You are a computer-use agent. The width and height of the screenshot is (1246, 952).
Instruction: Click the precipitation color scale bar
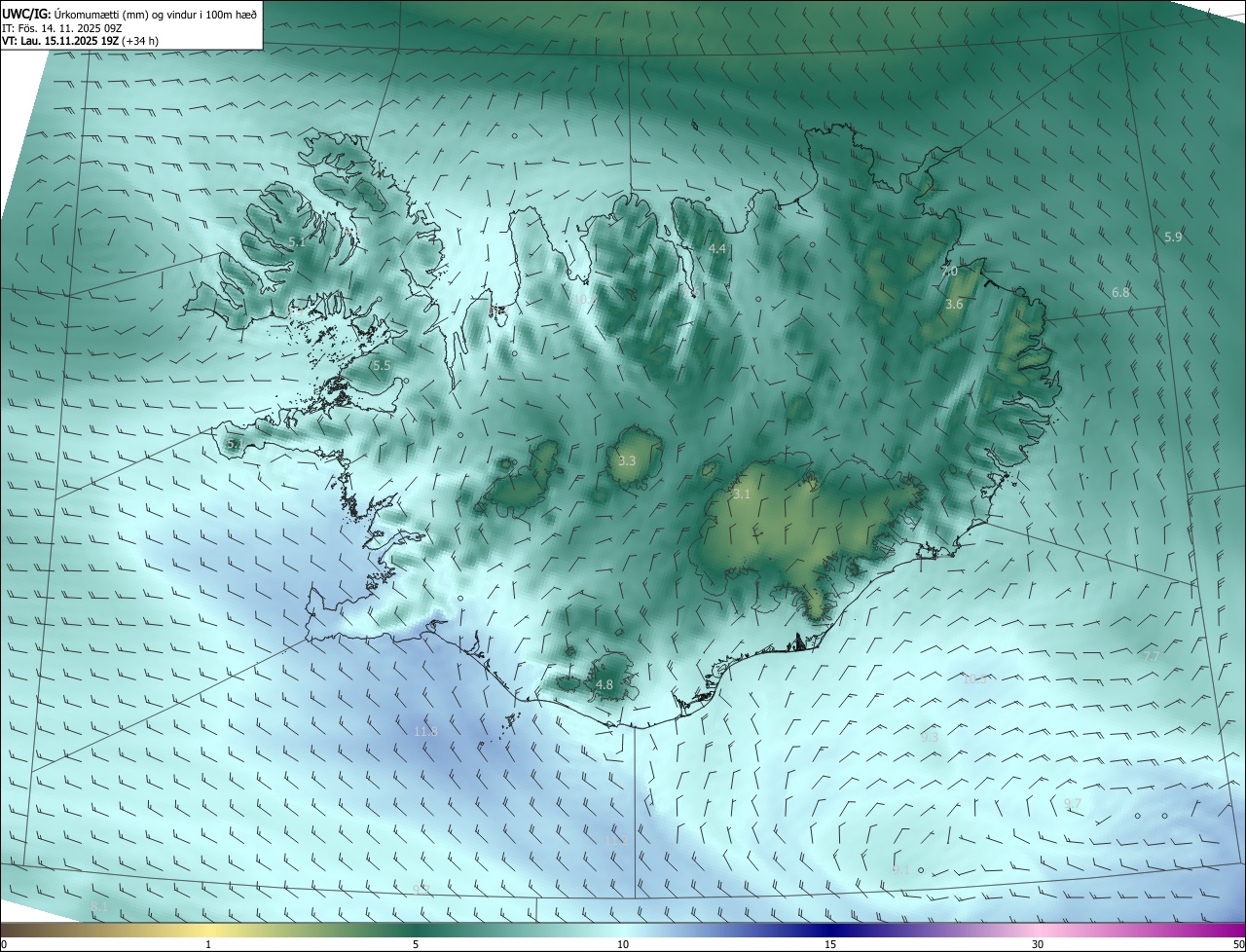point(623,930)
